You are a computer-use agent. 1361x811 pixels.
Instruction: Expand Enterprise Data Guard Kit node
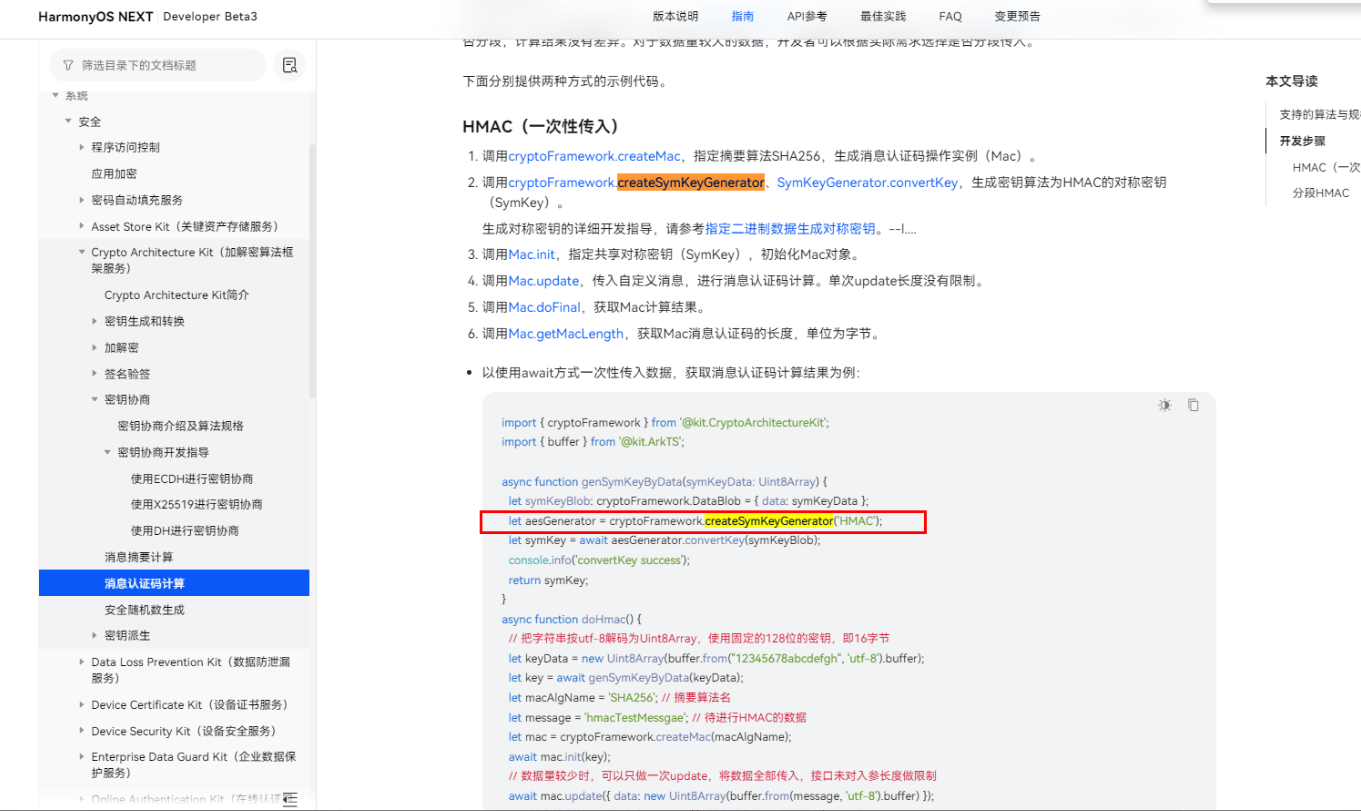[x=82, y=757]
